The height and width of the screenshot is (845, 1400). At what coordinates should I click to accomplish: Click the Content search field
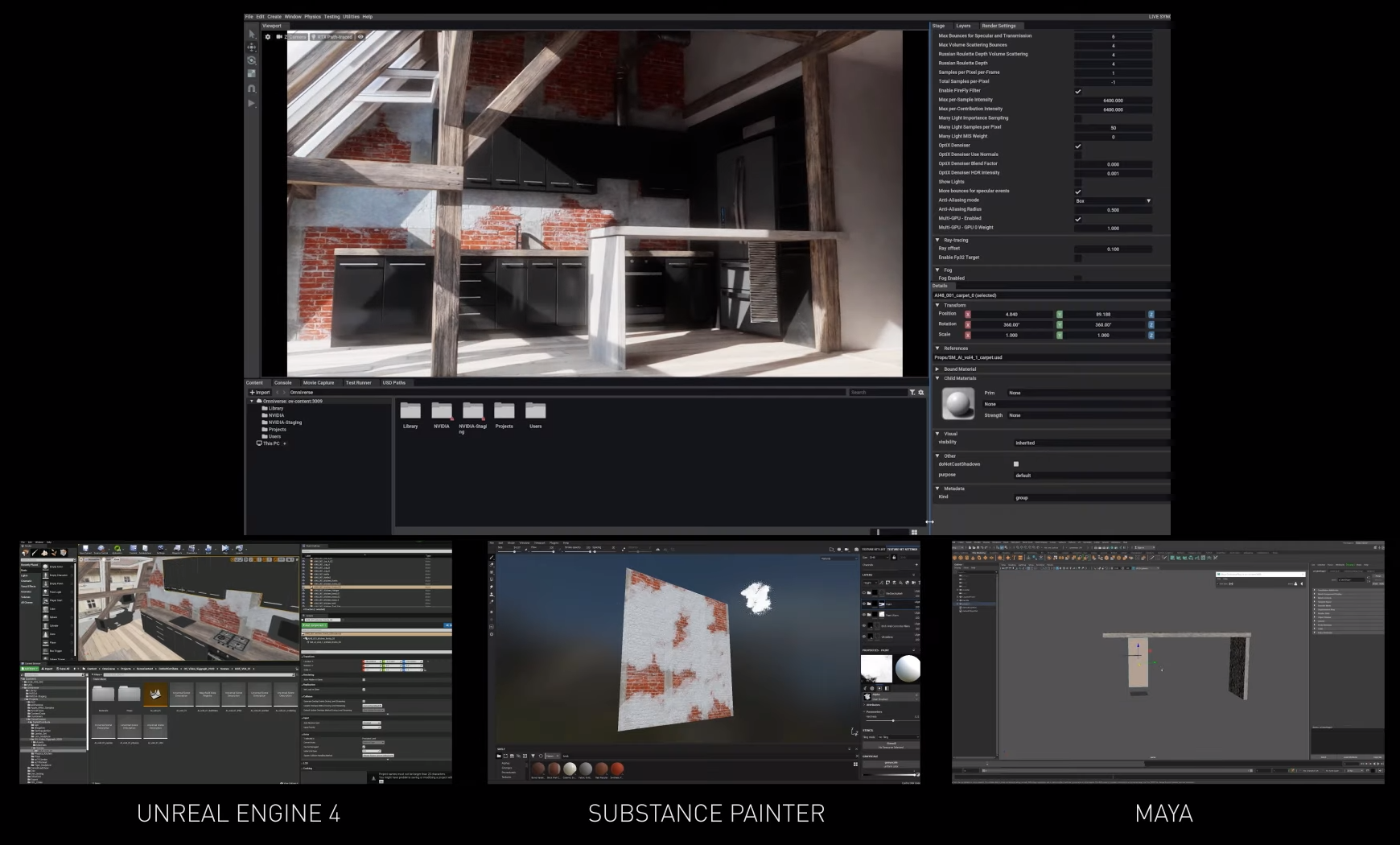(877, 393)
